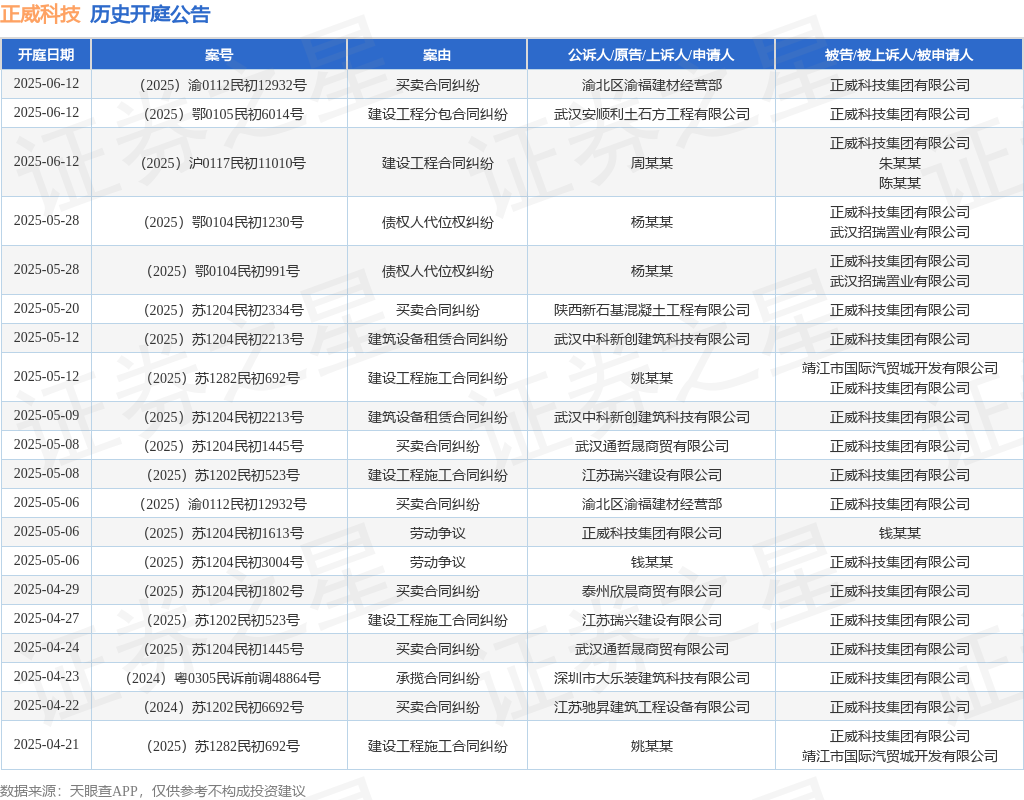Click plaintiff 钱某某 in the 苏1204民初3004号 row
The height and width of the screenshot is (800, 1024).
[652, 562]
